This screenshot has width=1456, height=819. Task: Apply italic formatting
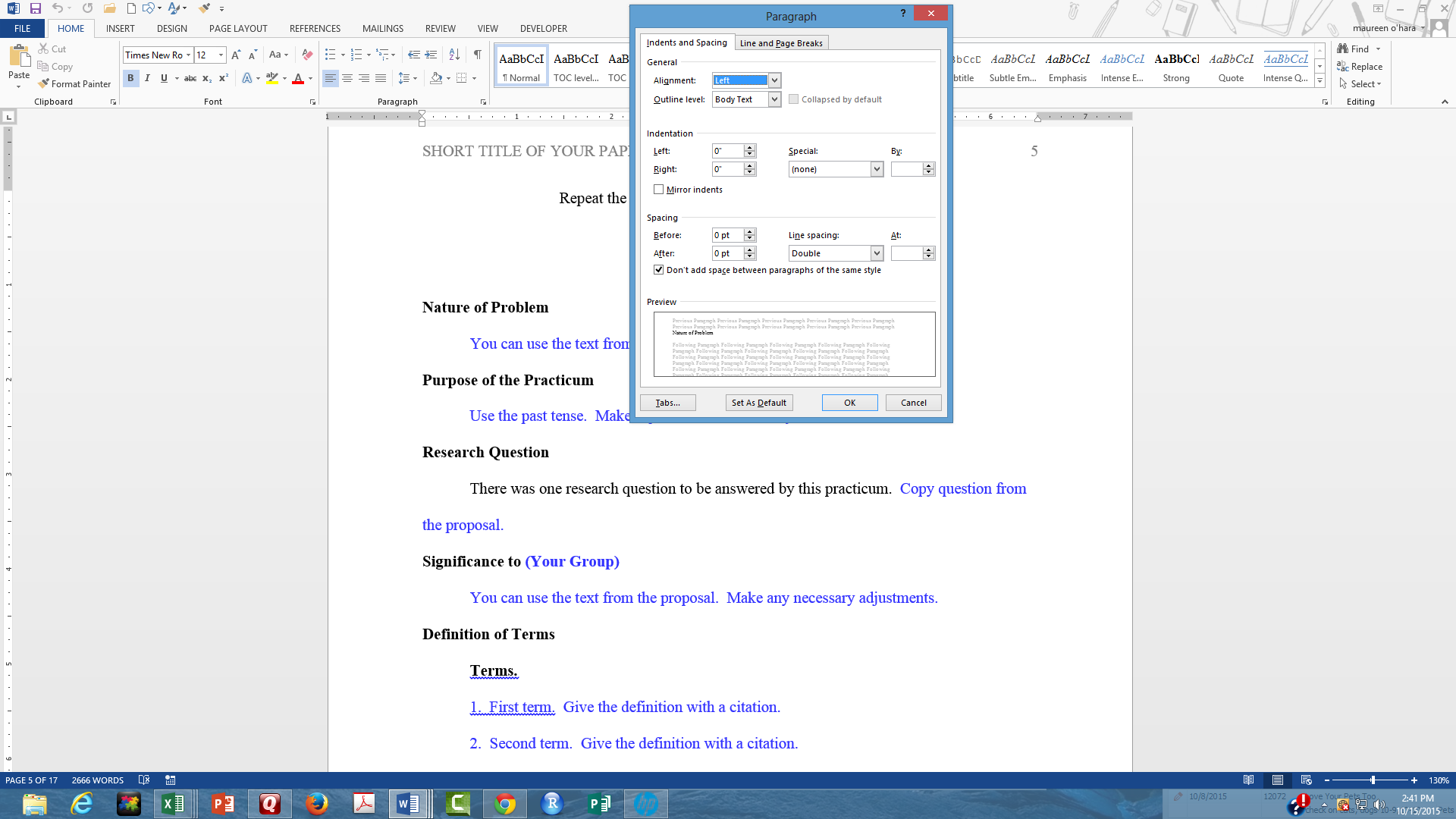[147, 77]
